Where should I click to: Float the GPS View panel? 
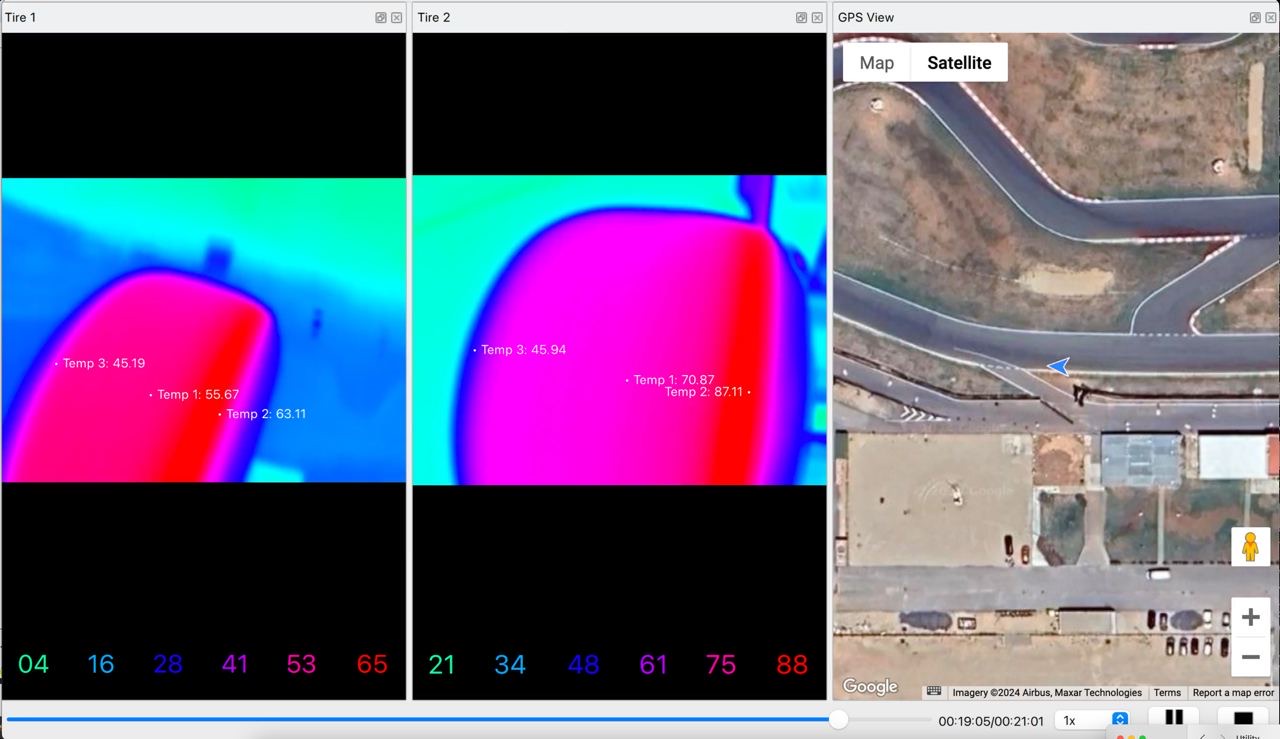point(1255,18)
